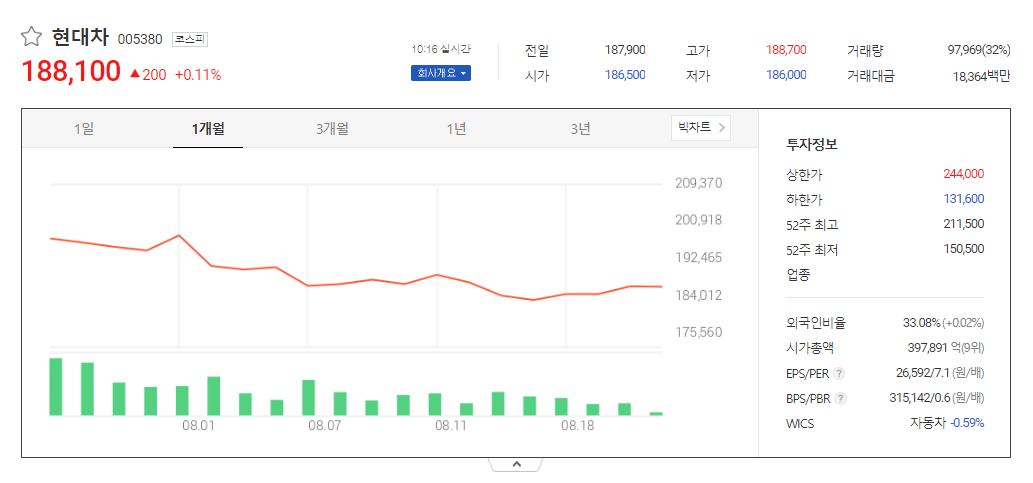Click the WICS change value -0.59%
The image size is (1033, 483).
967,423
